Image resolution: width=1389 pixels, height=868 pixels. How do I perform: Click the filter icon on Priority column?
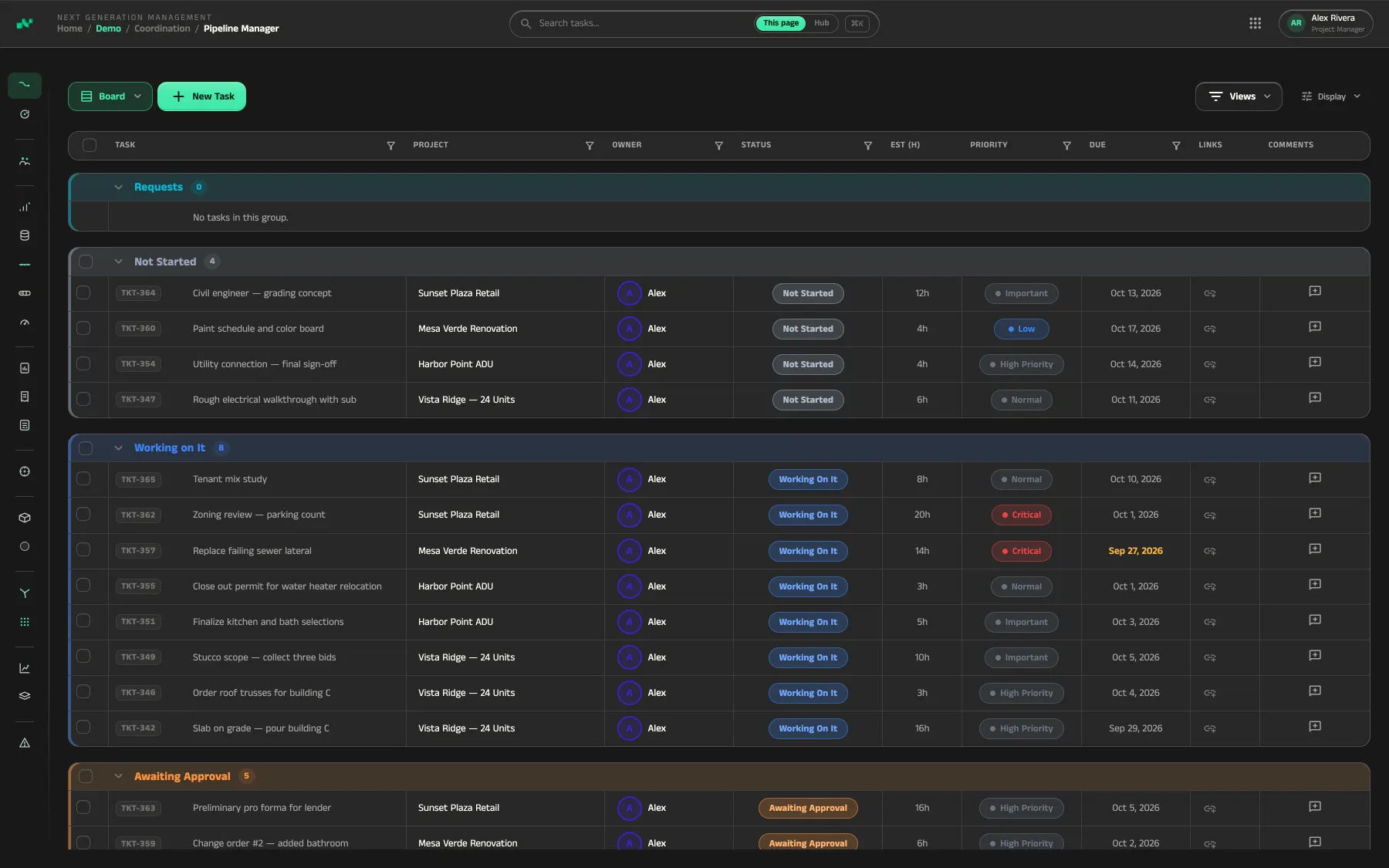coord(1066,146)
